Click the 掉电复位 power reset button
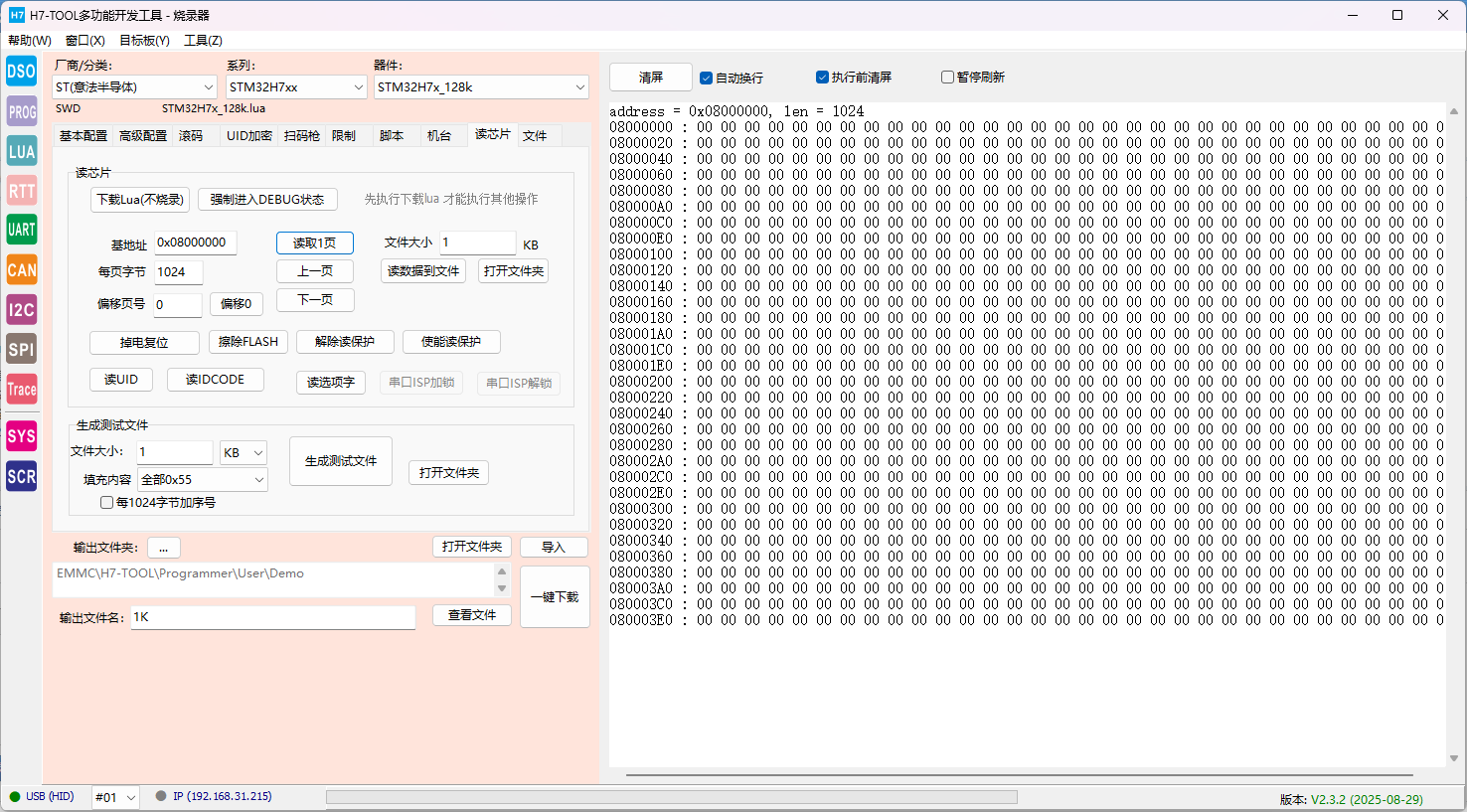Screen dimensions: 1467x812 [144, 343]
